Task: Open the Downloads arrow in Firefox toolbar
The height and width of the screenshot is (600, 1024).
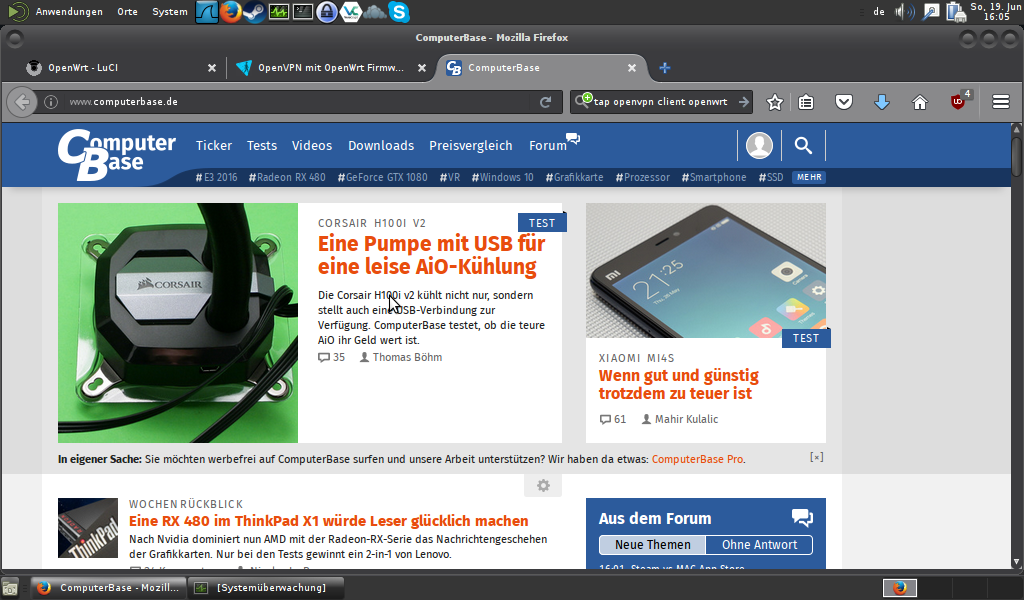Action: 882,102
